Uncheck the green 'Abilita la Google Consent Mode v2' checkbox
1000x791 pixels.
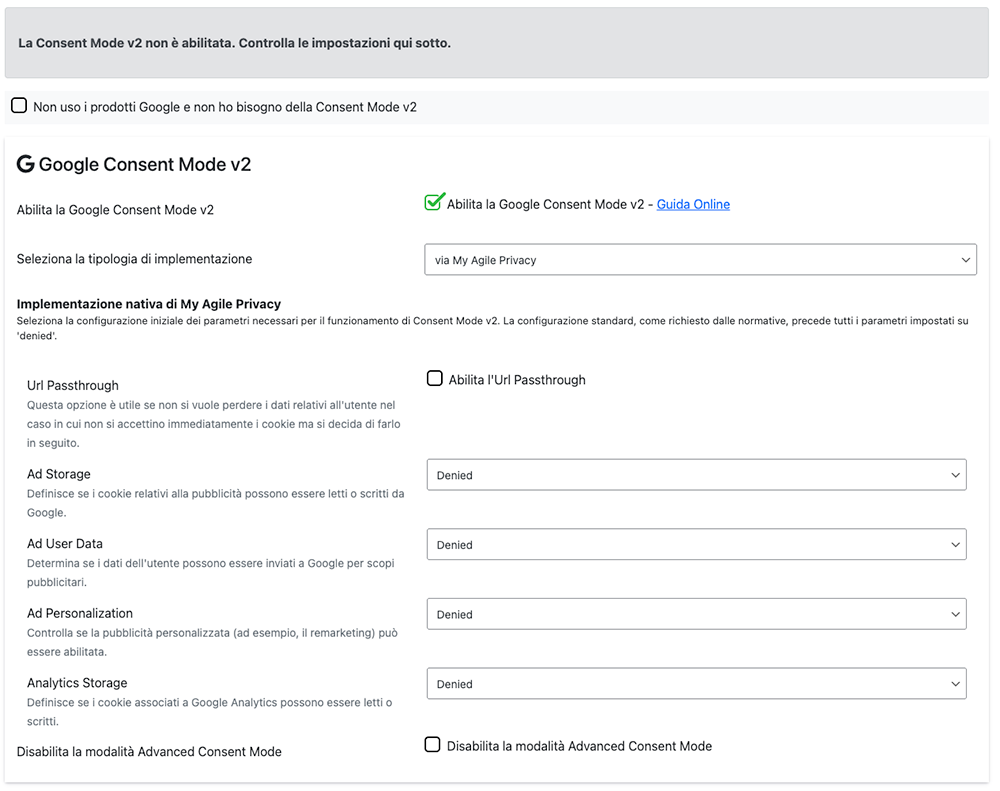433,203
